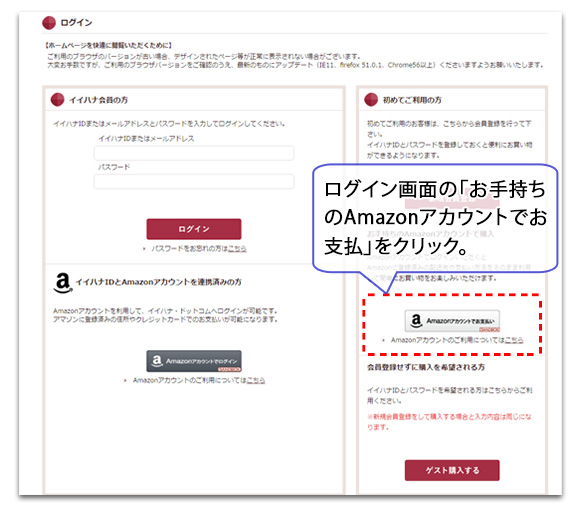
Task: Focus the パスワード input field
Action: point(194,182)
